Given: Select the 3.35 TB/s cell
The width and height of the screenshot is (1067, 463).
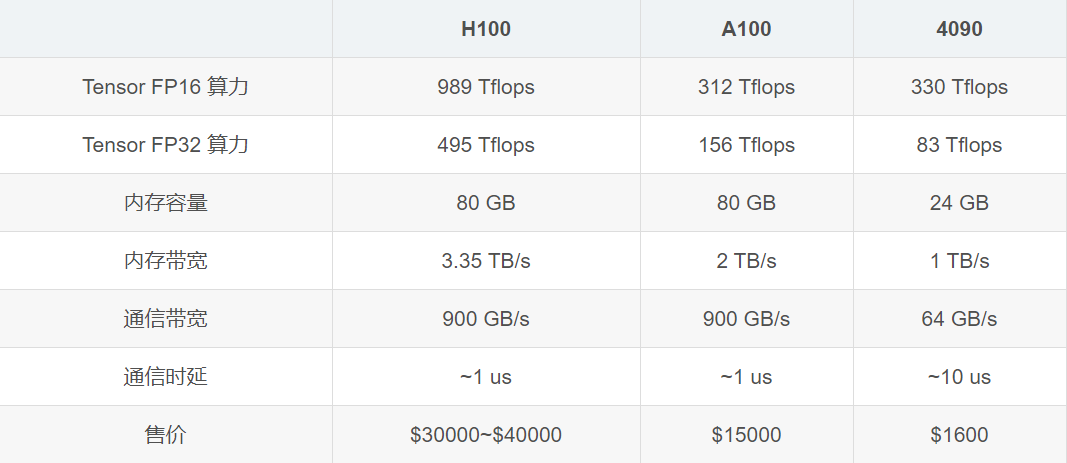Looking at the screenshot, I should coord(486,261).
